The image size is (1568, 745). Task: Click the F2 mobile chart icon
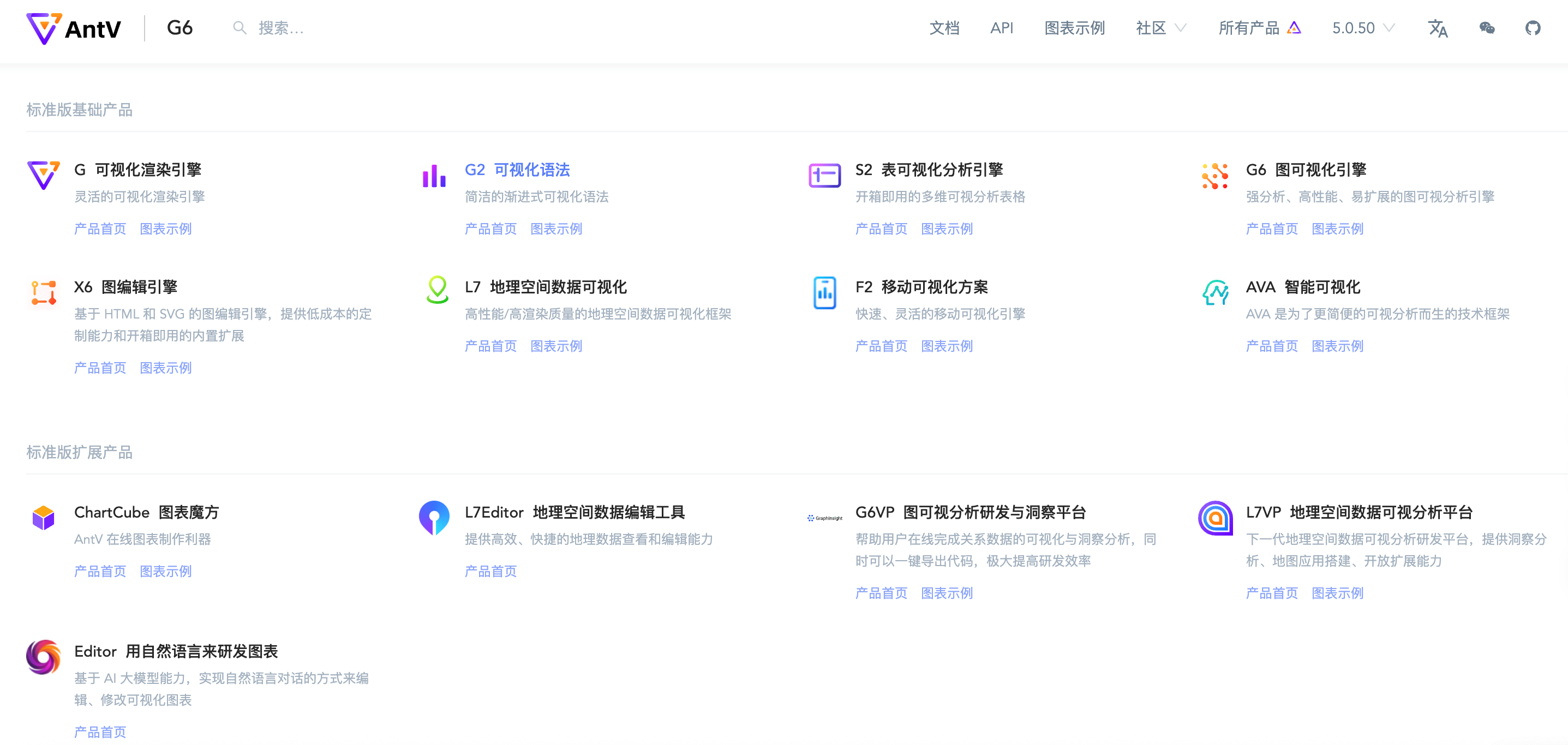(x=824, y=292)
